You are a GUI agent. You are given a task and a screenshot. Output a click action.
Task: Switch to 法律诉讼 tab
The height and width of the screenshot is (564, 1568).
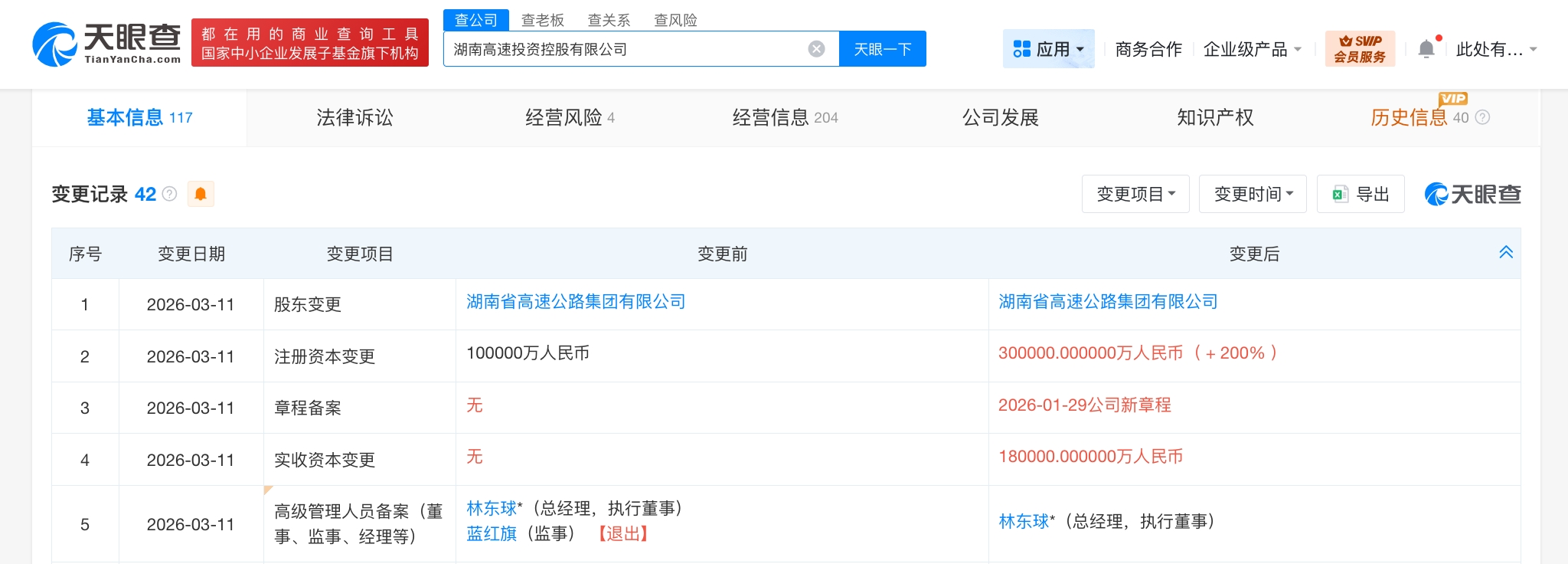[x=354, y=118]
